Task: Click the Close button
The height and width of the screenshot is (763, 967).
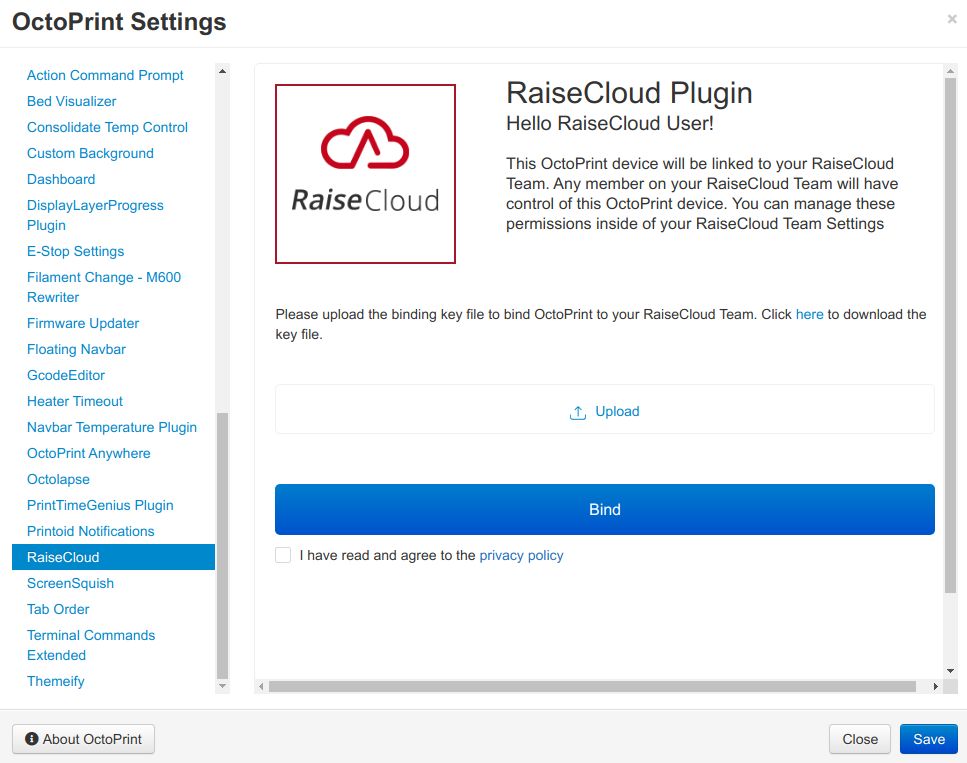Action: coord(860,739)
